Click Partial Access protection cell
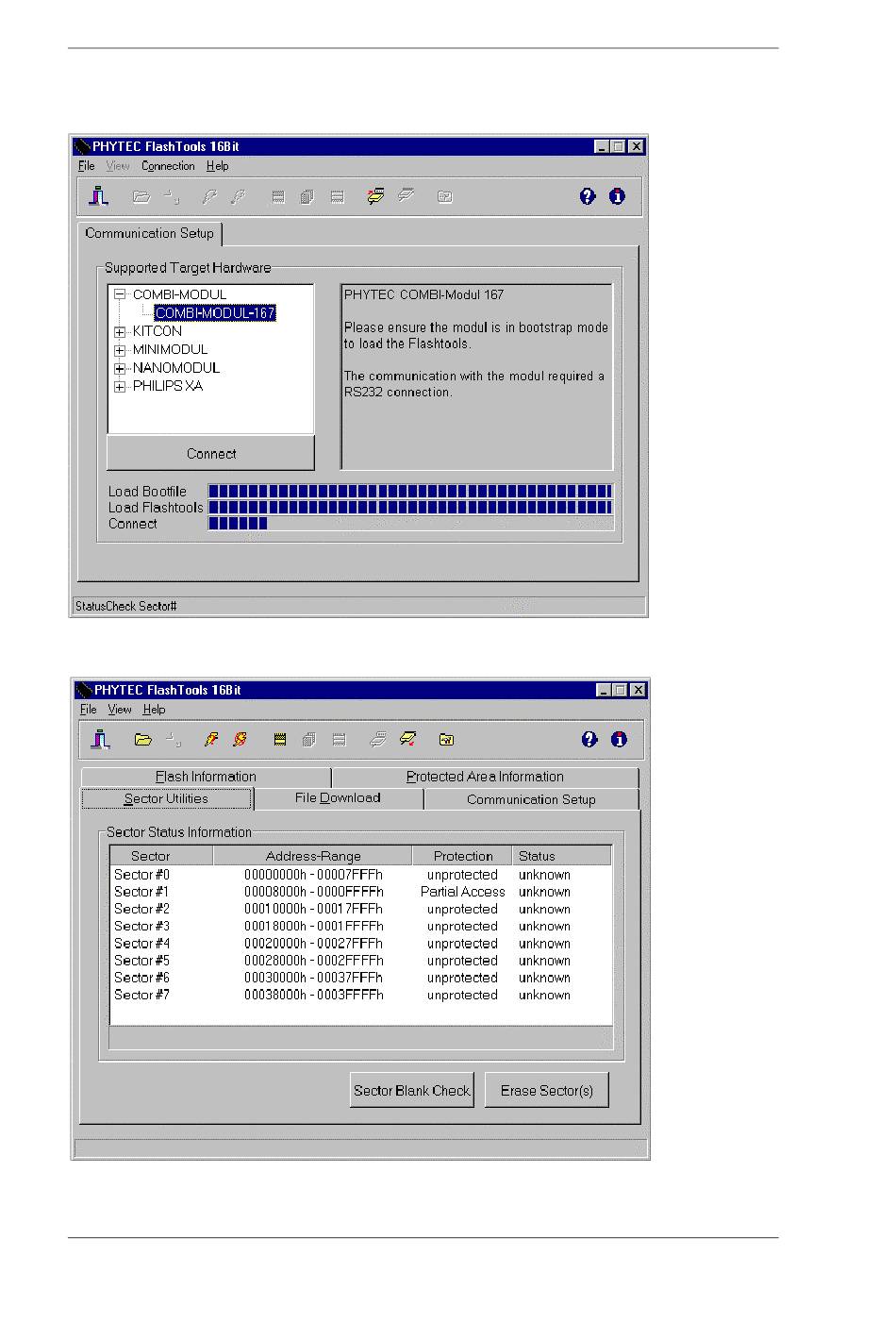The width and height of the screenshot is (896, 1340). pyautogui.click(x=462, y=892)
